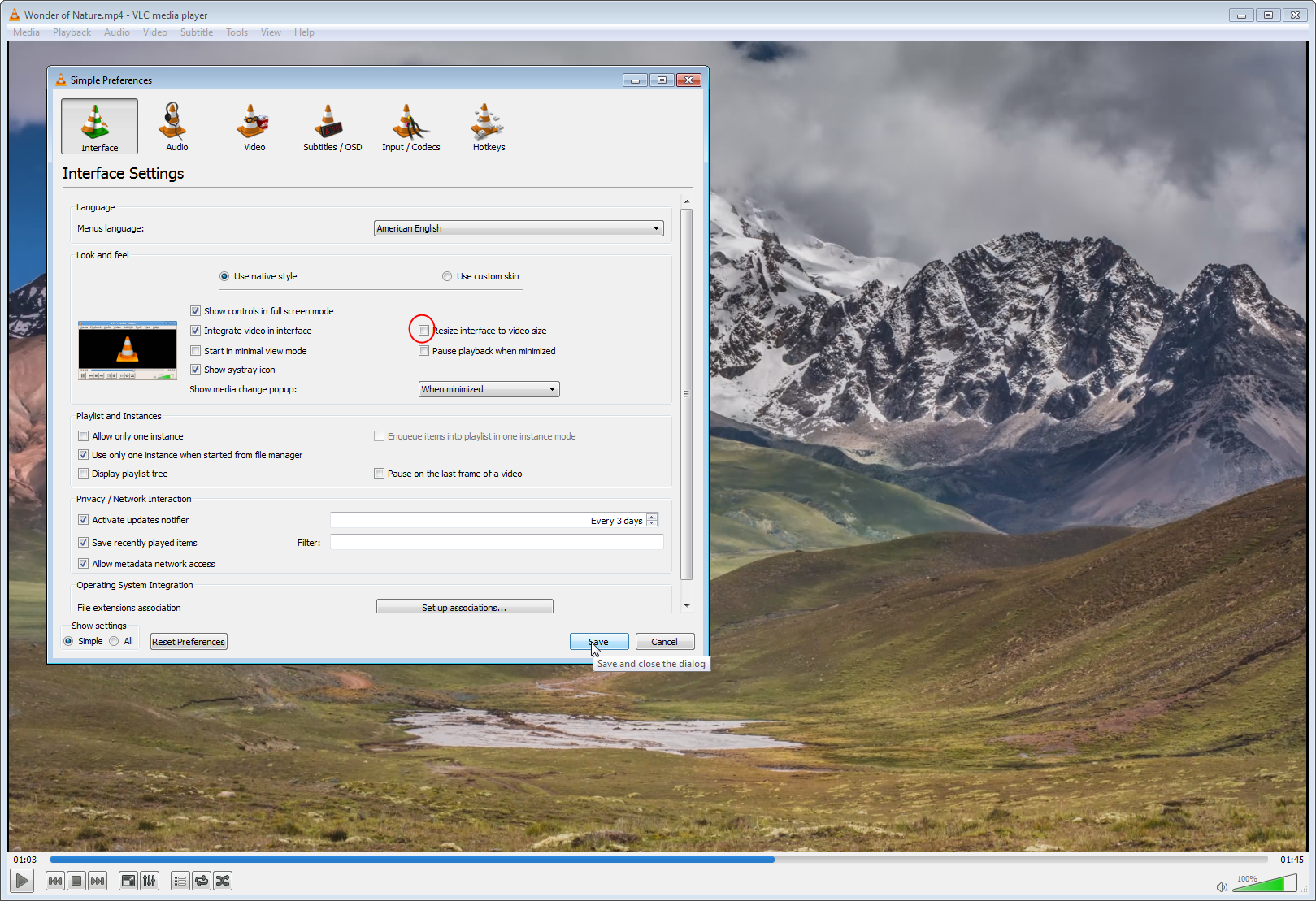1316x901 pixels.
Task: Adjust the volume slider
Action: coord(1265,883)
